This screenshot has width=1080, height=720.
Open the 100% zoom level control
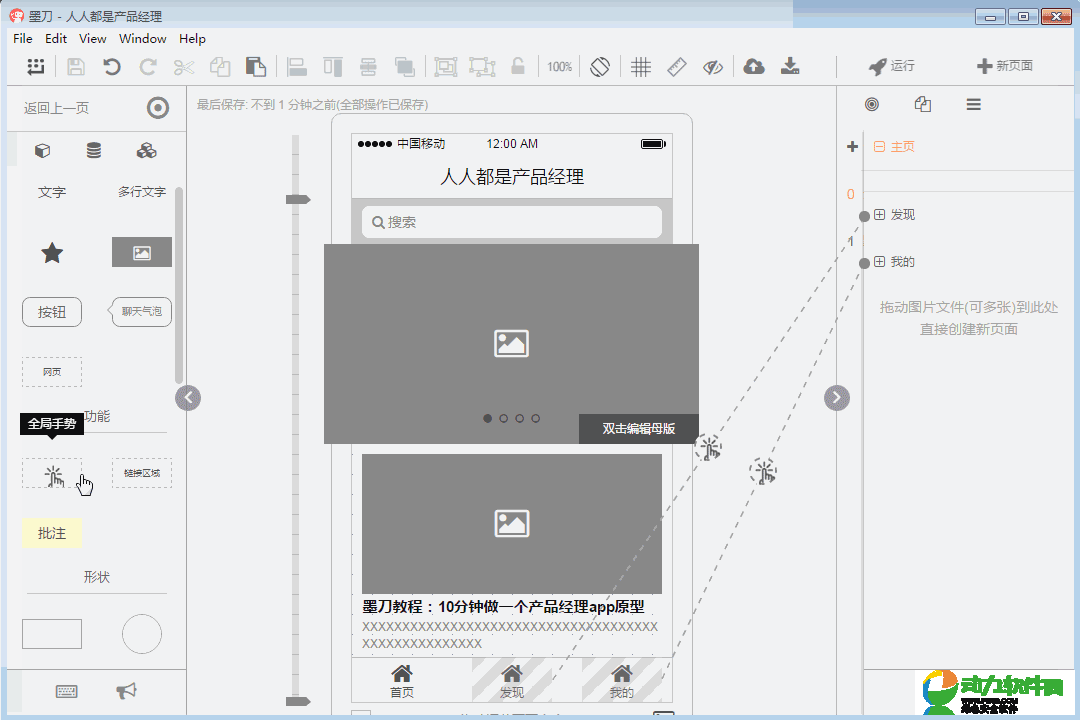coord(559,66)
